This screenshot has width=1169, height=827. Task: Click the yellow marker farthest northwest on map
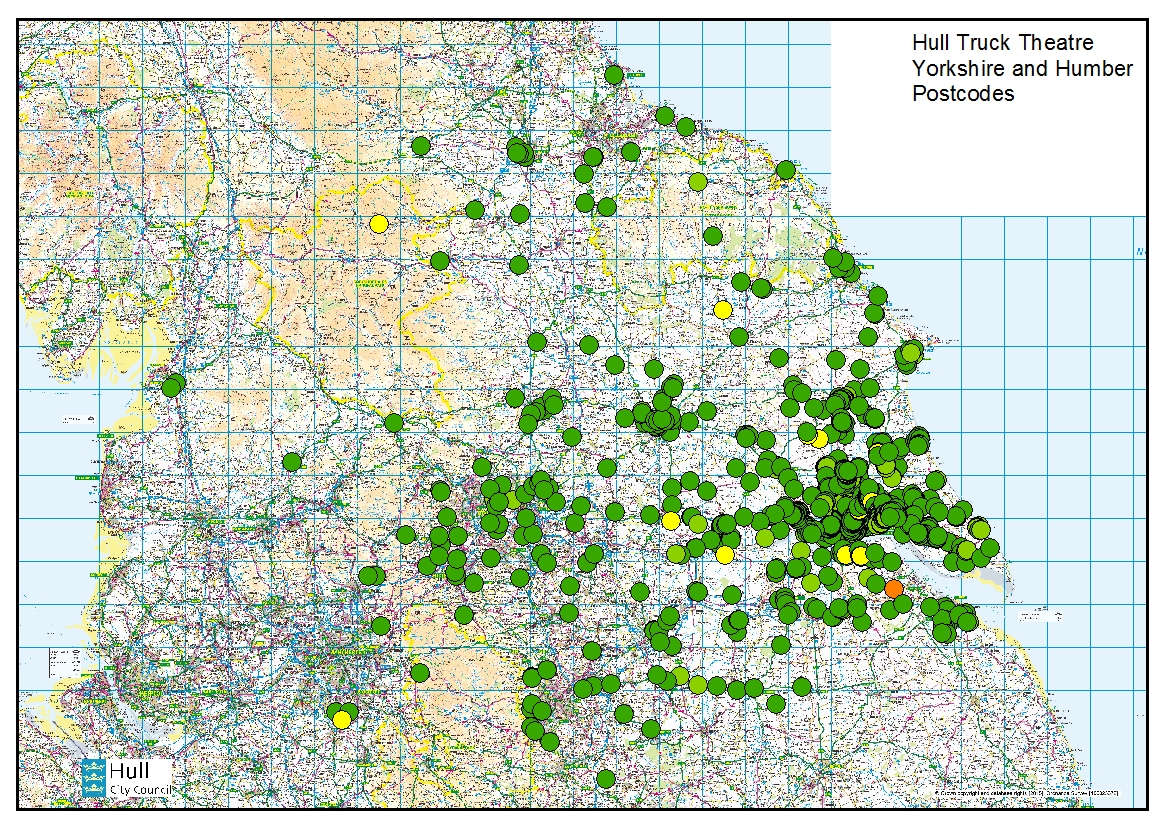[x=378, y=223]
